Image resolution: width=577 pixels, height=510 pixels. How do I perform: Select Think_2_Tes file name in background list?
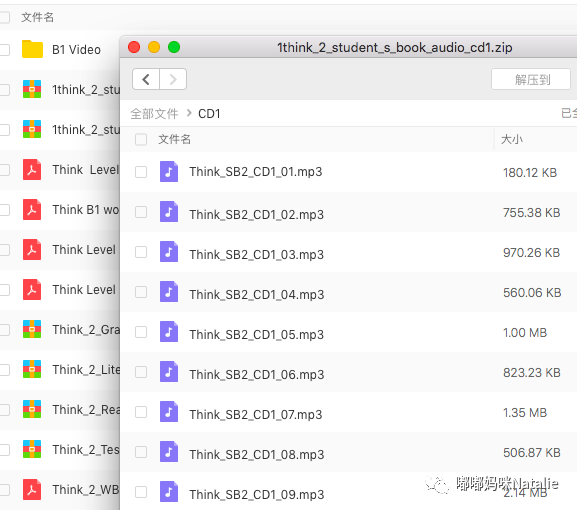pyautogui.click(x=86, y=450)
